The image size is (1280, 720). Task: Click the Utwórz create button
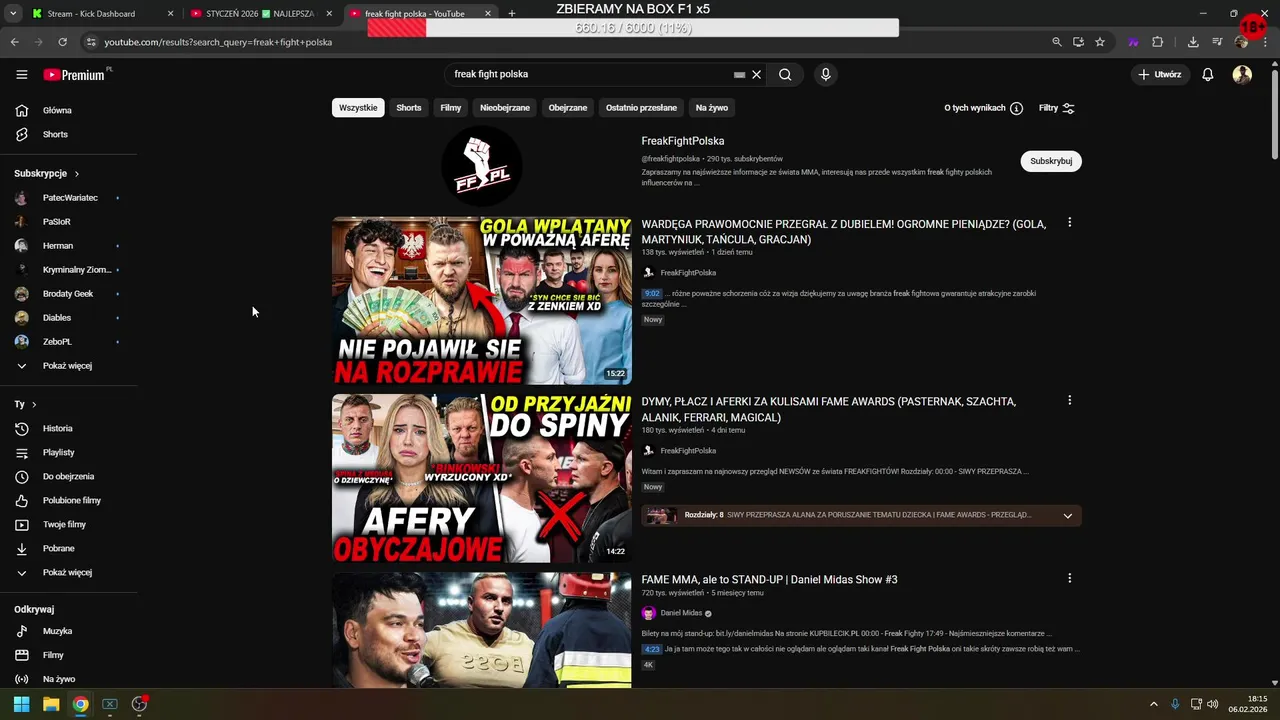click(1160, 74)
